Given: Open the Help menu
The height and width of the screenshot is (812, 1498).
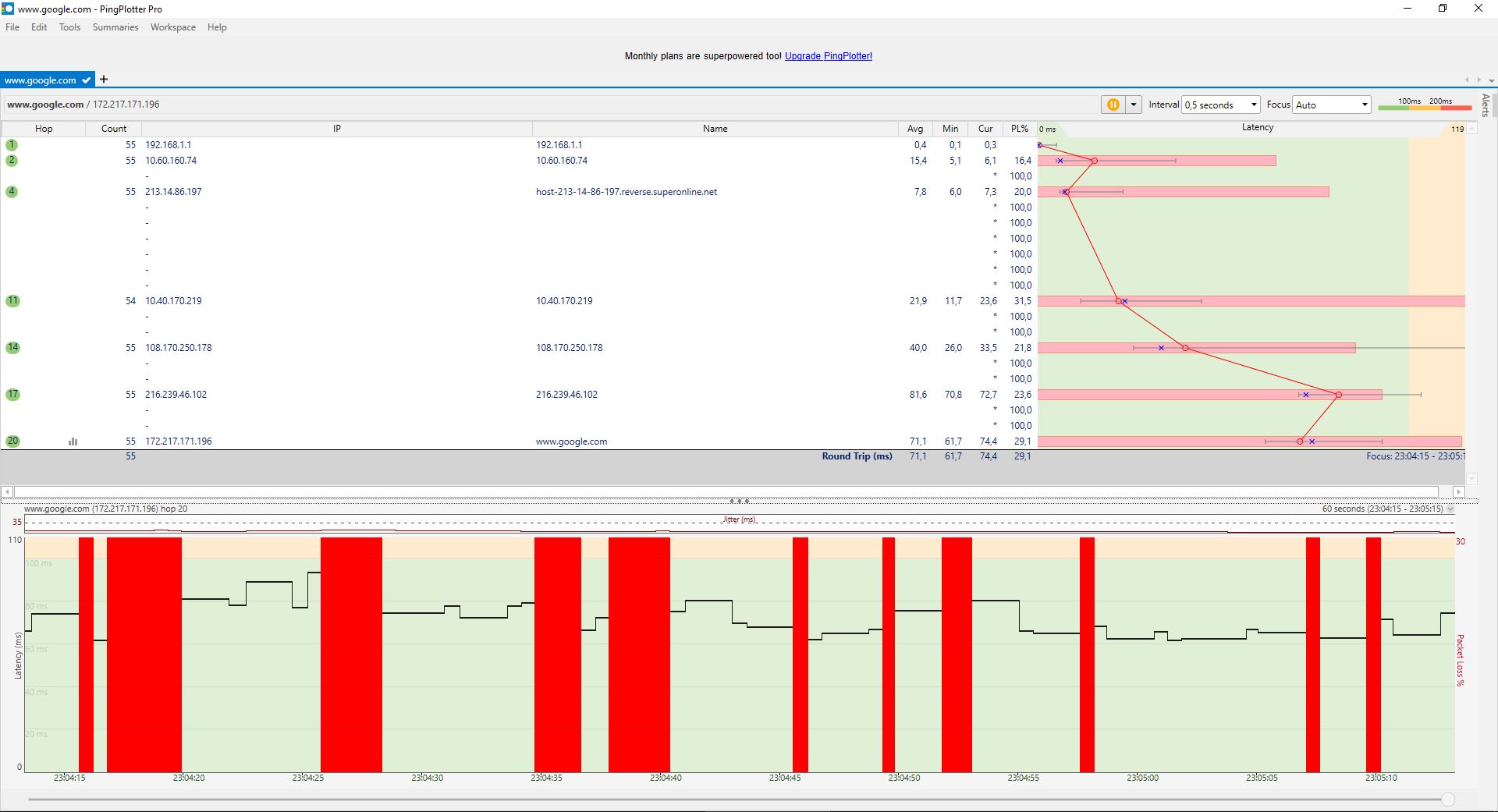Looking at the screenshot, I should [x=217, y=27].
